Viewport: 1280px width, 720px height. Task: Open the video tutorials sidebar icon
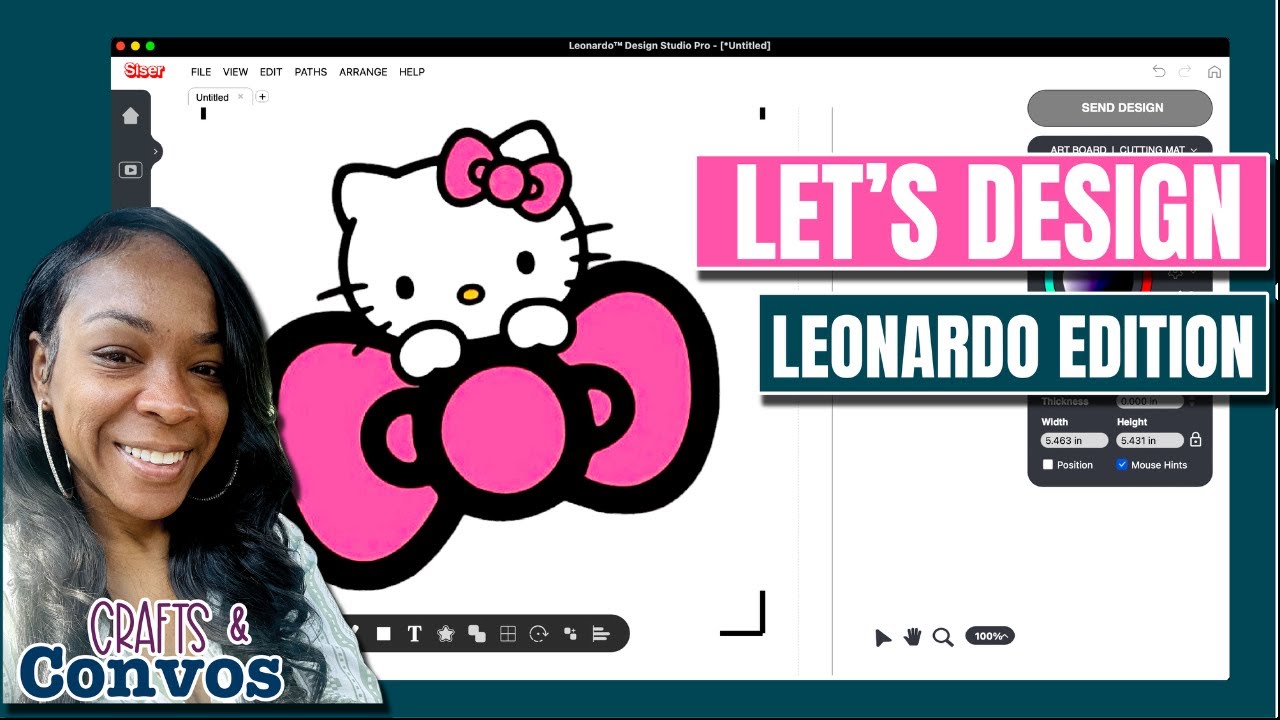(x=130, y=170)
